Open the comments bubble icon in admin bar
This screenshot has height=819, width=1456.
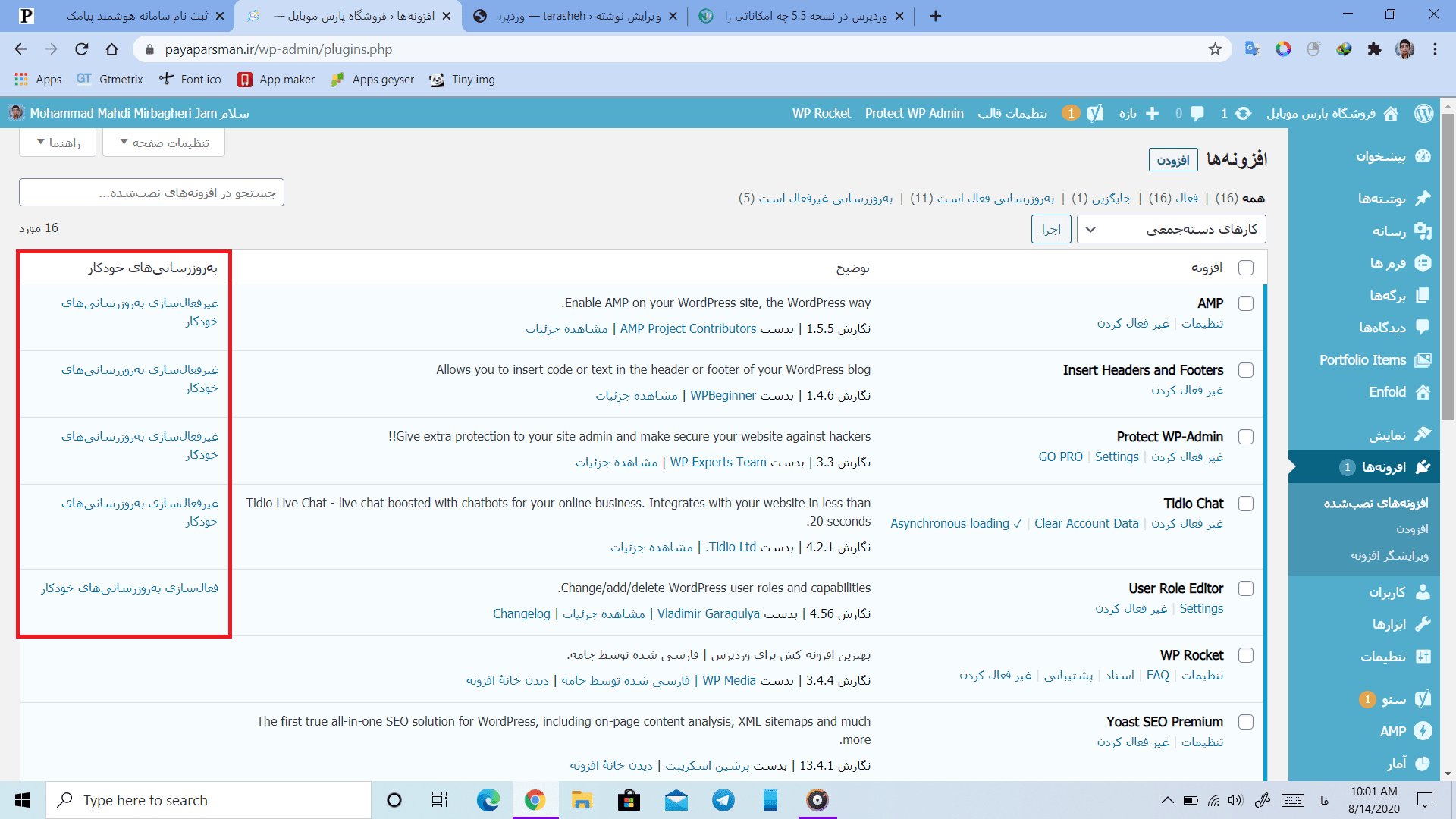[x=1197, y=113]
